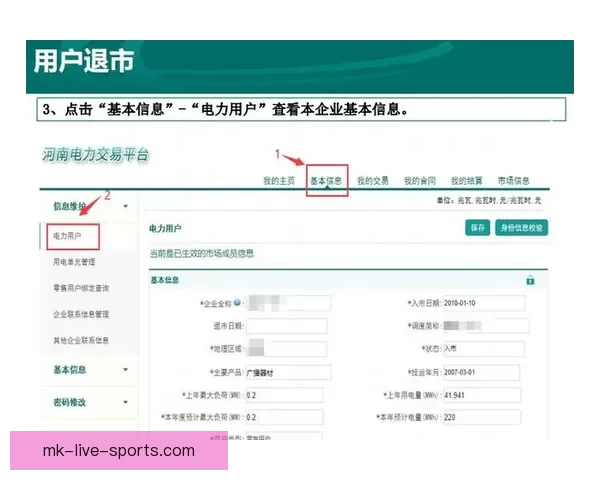600x480 pixels.
Task: Expand the 密码修改 sidebar section arrow
Action: [126, 402]
